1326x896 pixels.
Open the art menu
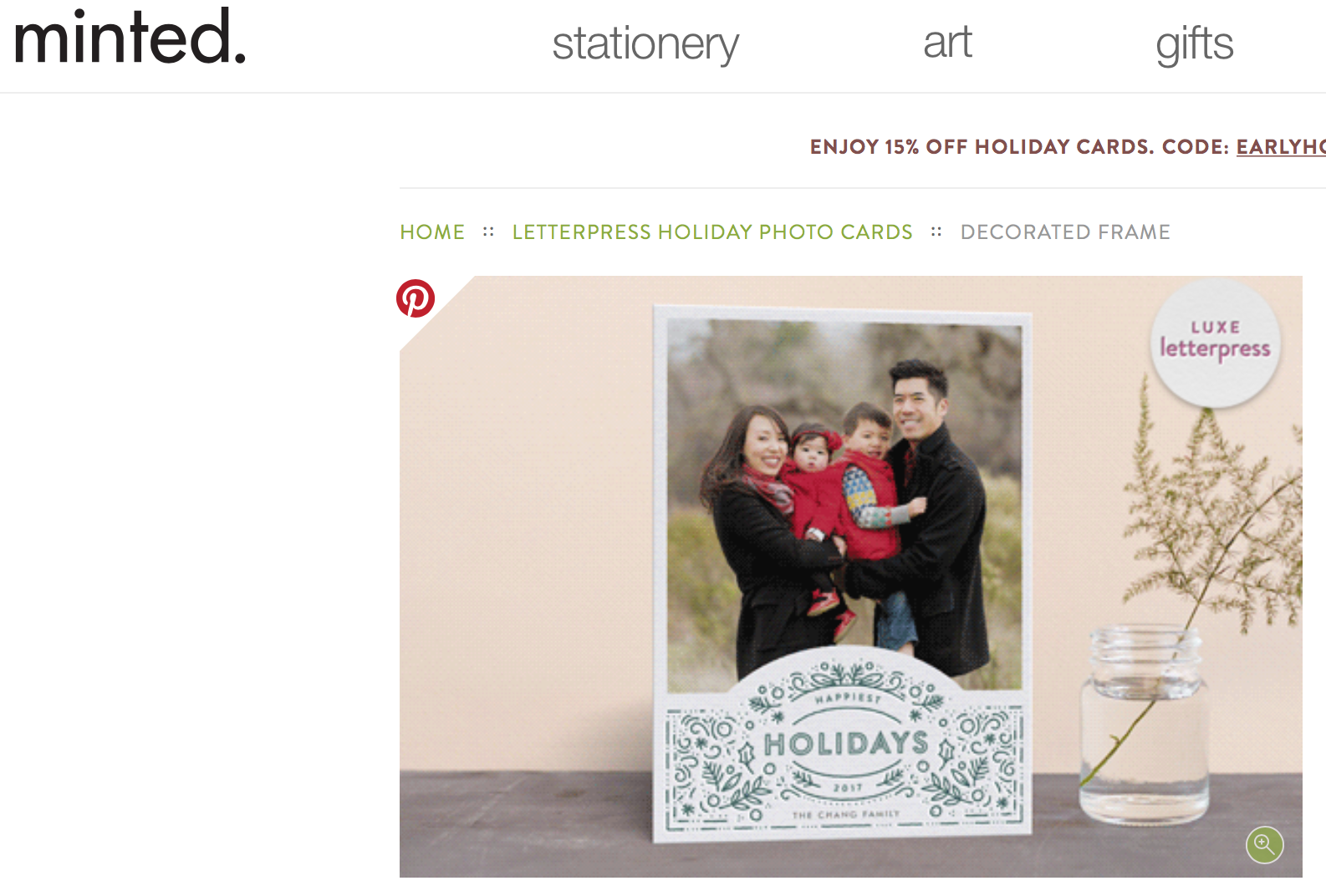(x=947, y=42)
